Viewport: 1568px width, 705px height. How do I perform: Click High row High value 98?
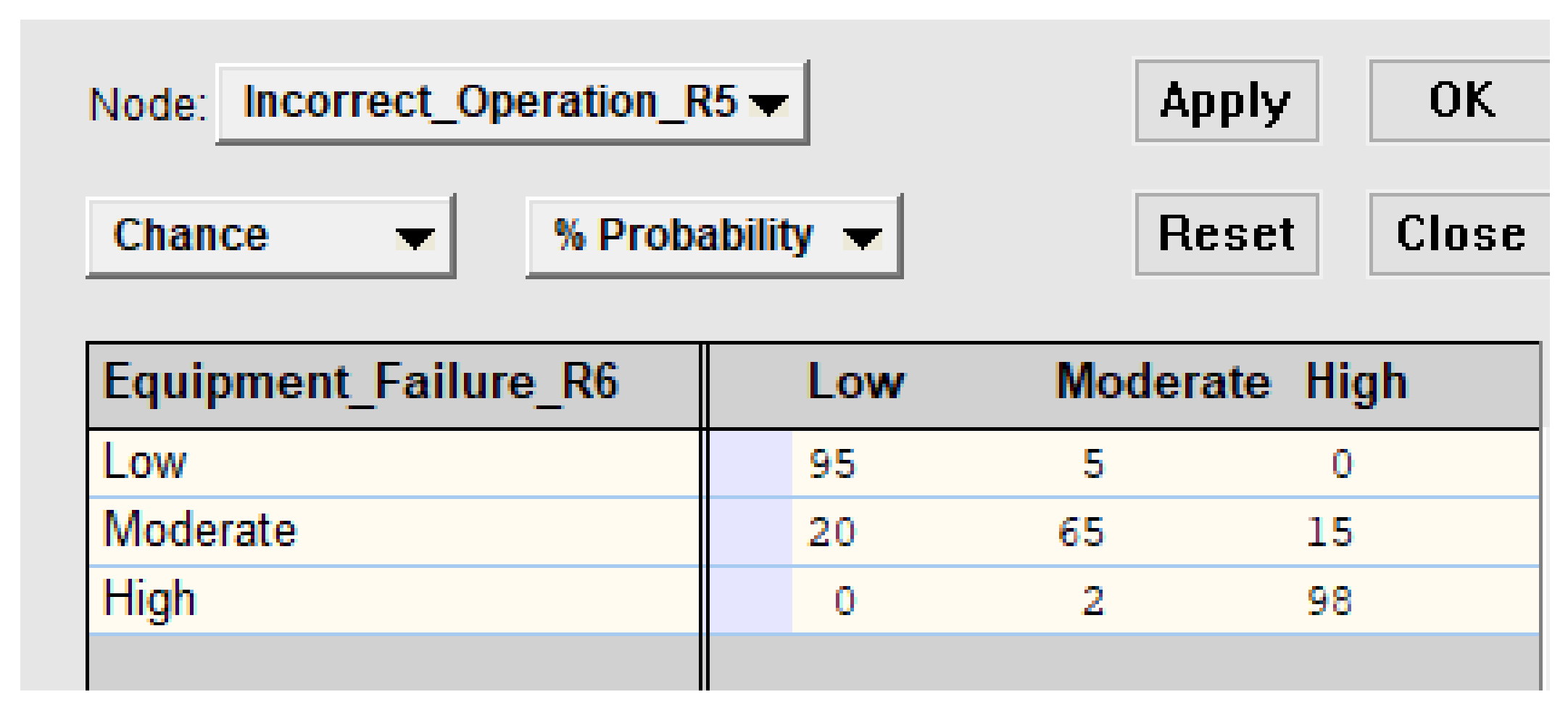point(1329,601)
